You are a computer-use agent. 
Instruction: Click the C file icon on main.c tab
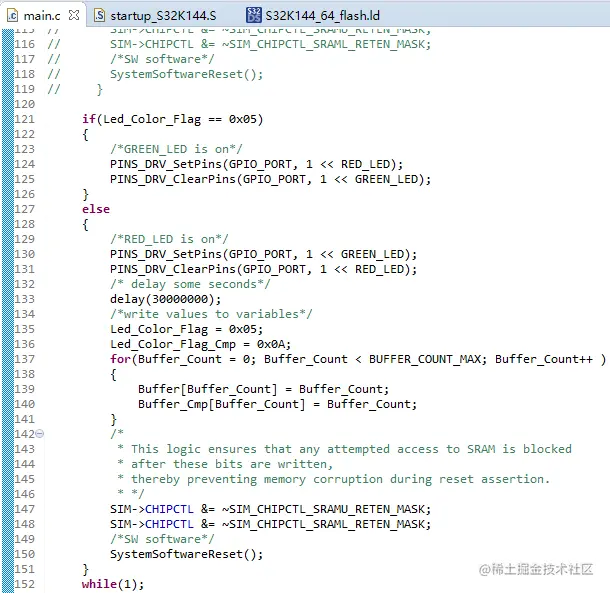click(x=13, y=16)
